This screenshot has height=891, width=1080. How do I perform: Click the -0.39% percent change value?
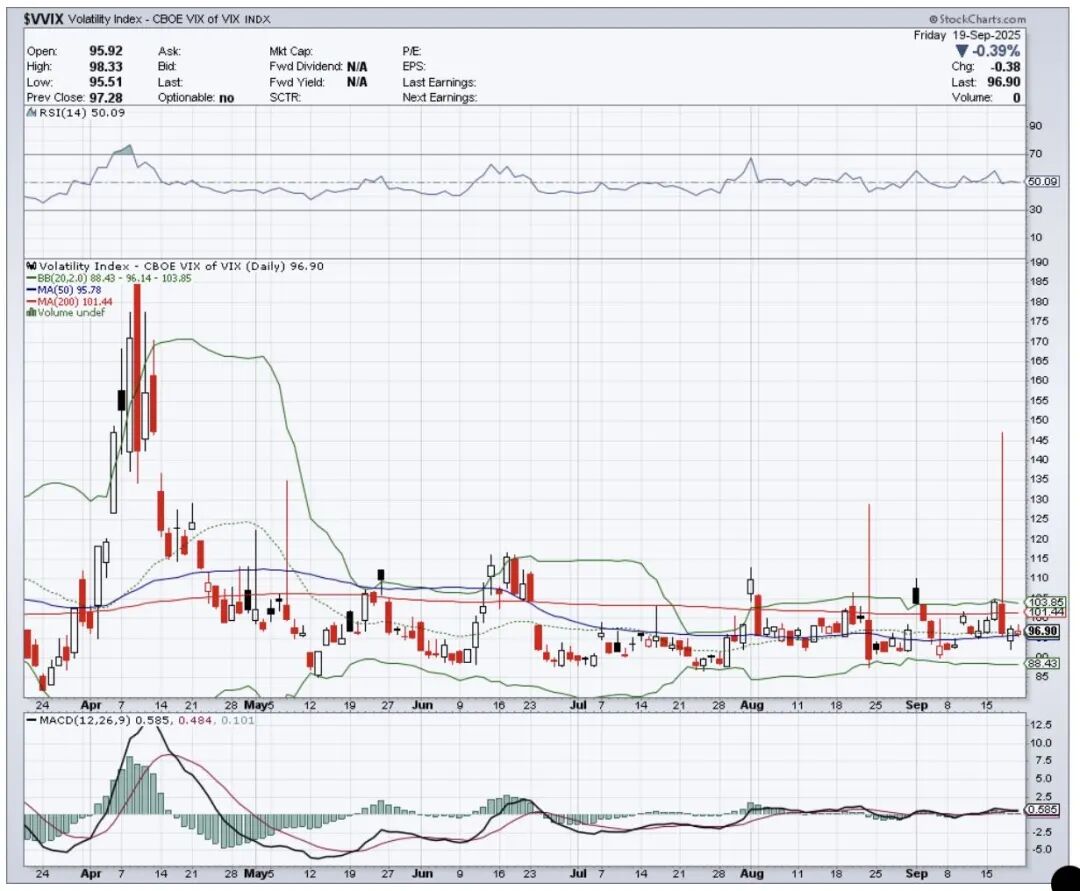coord(996,51)
